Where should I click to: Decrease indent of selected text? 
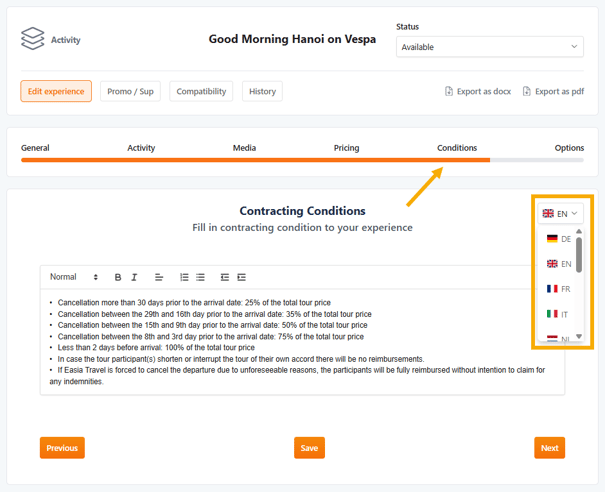coord(225,277)
